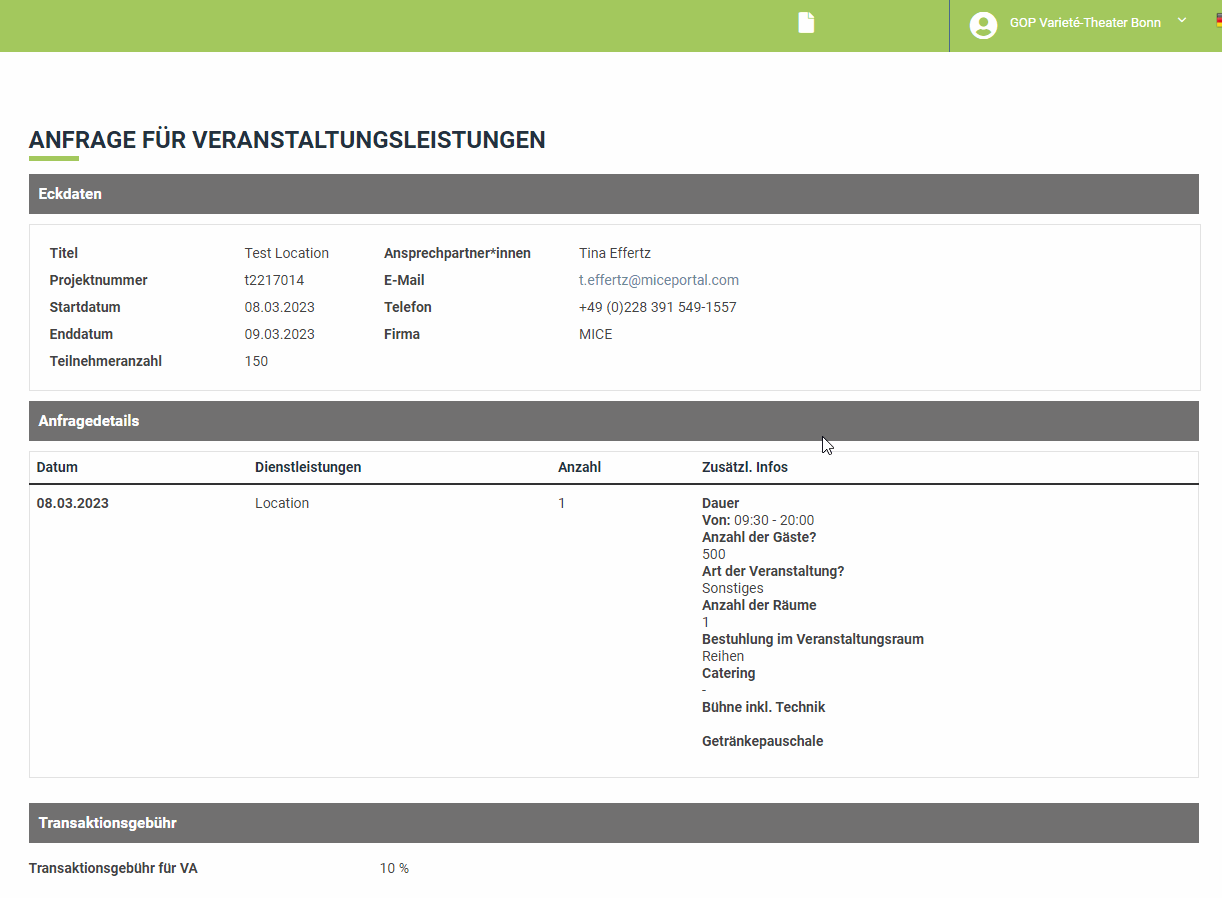Sort by the Dienstleistungen column header
The height and width of the screenshot is (898, 1222).
(x=308, y=467)
